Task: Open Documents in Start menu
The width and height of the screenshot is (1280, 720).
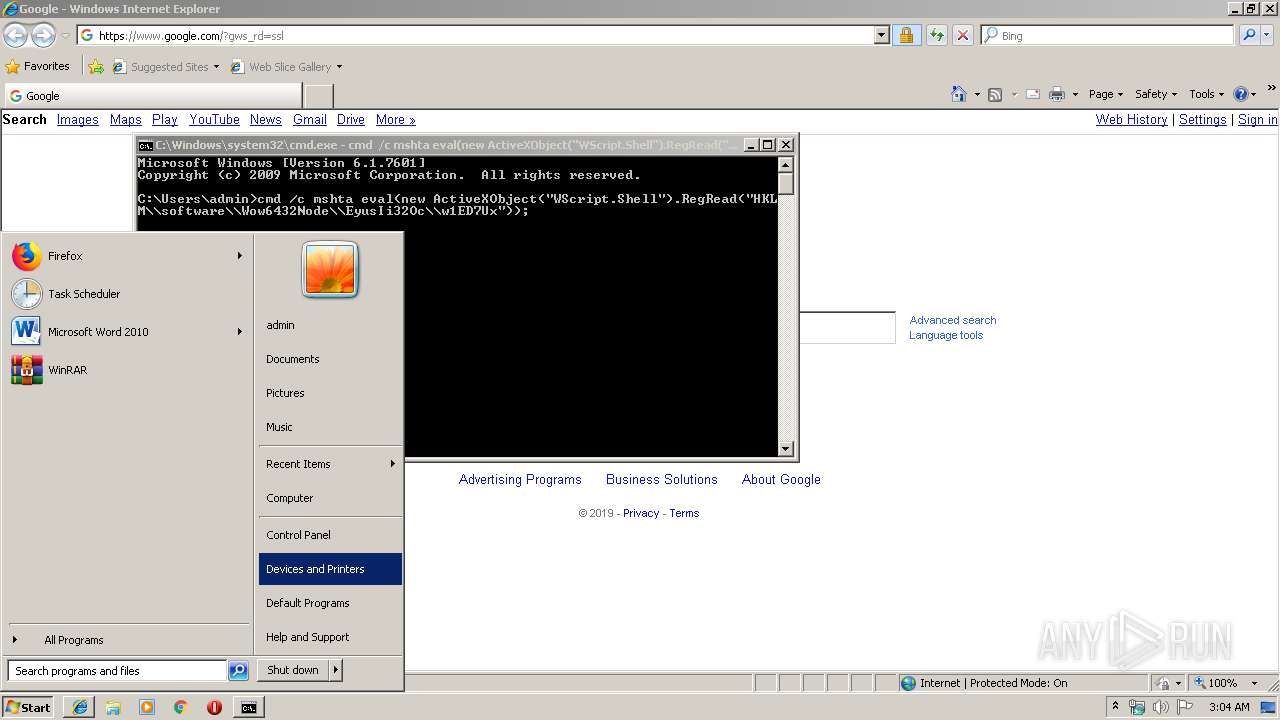Action: pos(330,359)
